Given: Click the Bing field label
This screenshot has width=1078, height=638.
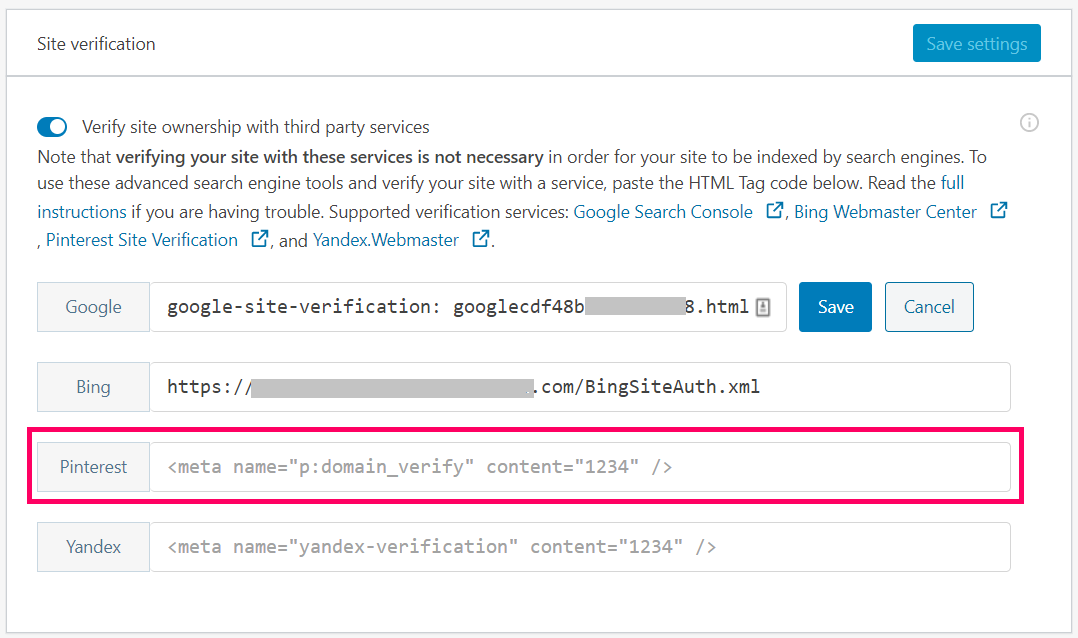Looking at the screenshot, I should click(x=94, y=387).
